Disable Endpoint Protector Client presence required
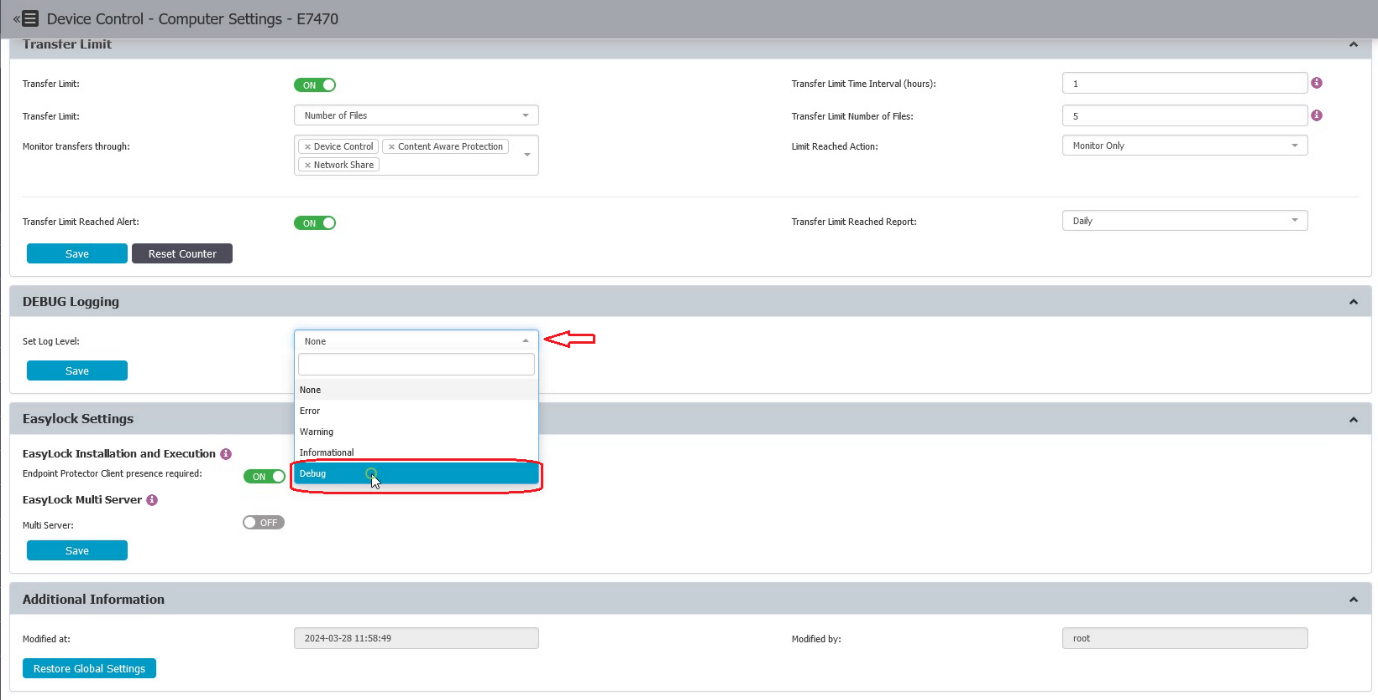This screenshot has width=1378, height=700. [x=264, y=476]
